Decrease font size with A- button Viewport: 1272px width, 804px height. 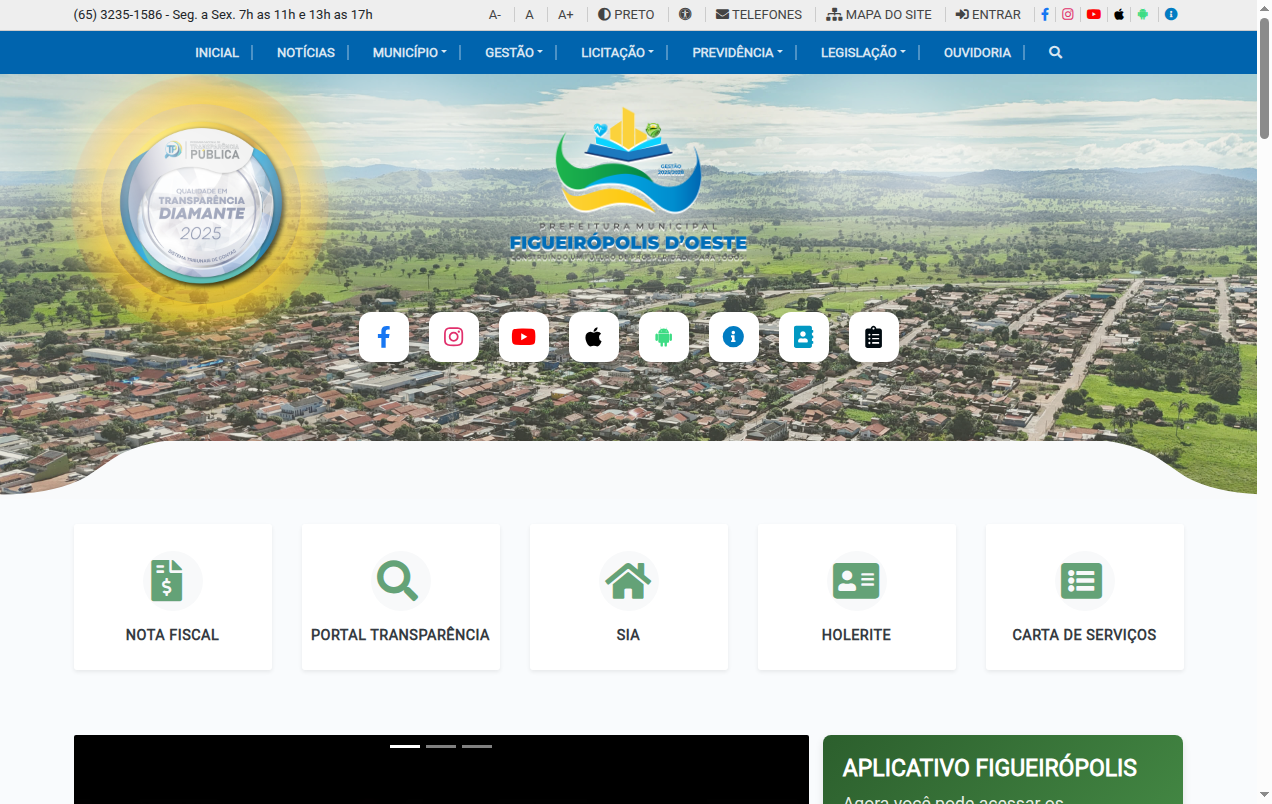pos(495,15)
